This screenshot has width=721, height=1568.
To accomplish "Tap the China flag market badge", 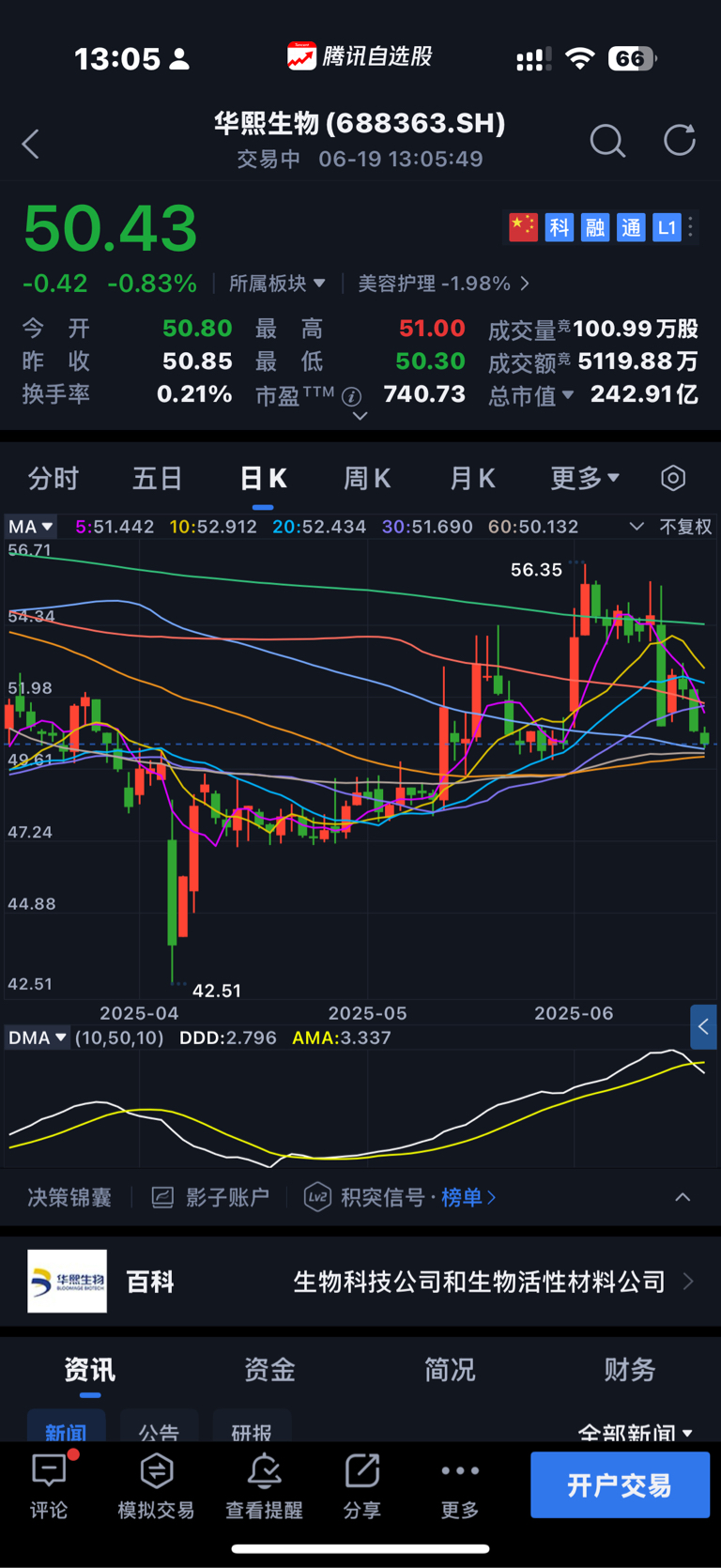I will coord(523,227).
